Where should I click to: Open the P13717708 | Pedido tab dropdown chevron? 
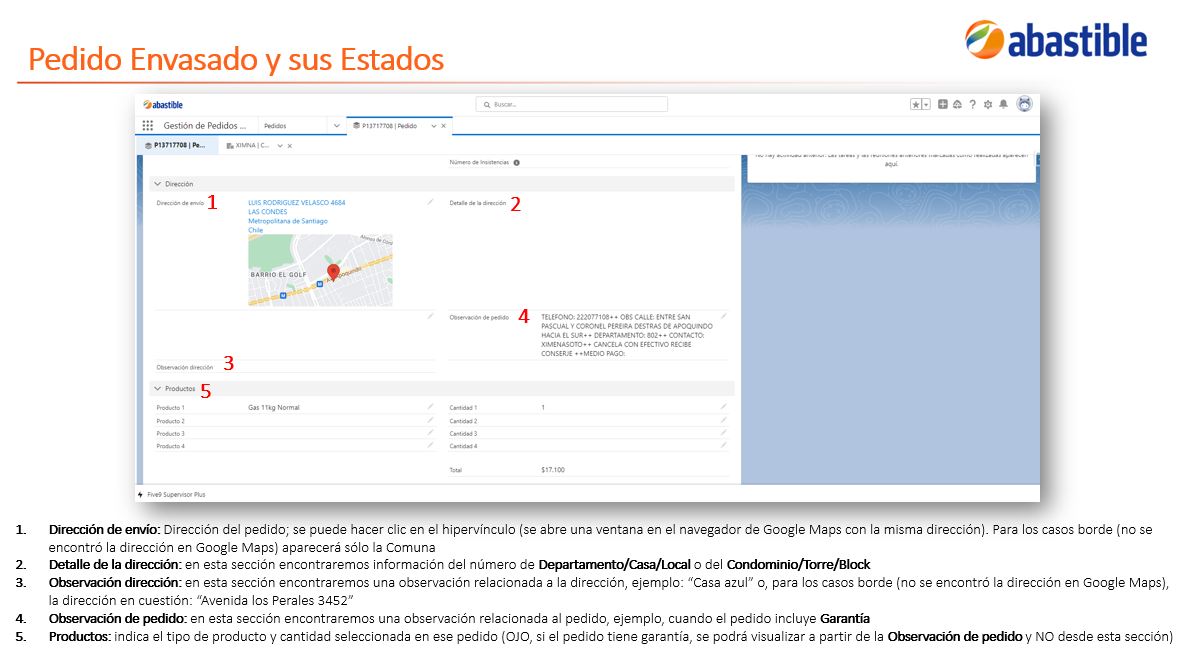coord(434,126)
